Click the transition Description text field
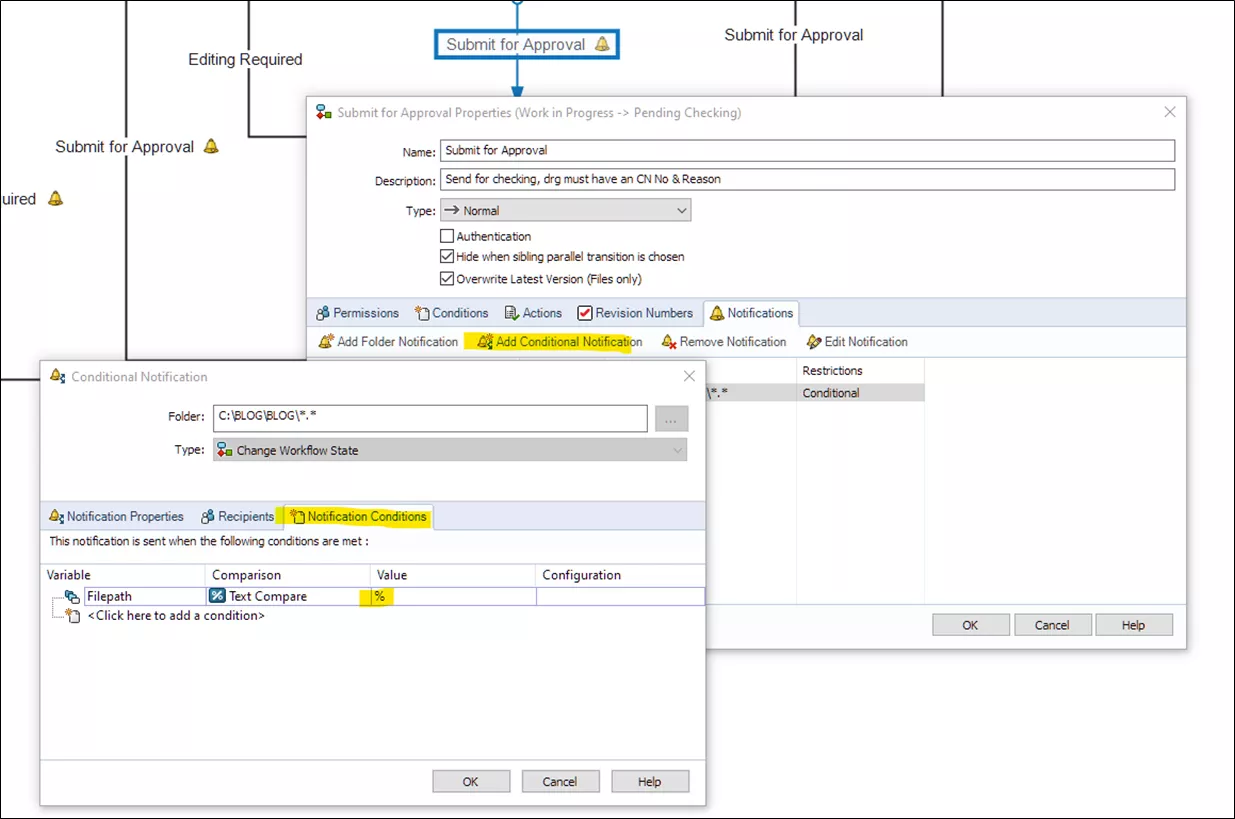Screen dimensions: 1235x819 click(807, 180)
